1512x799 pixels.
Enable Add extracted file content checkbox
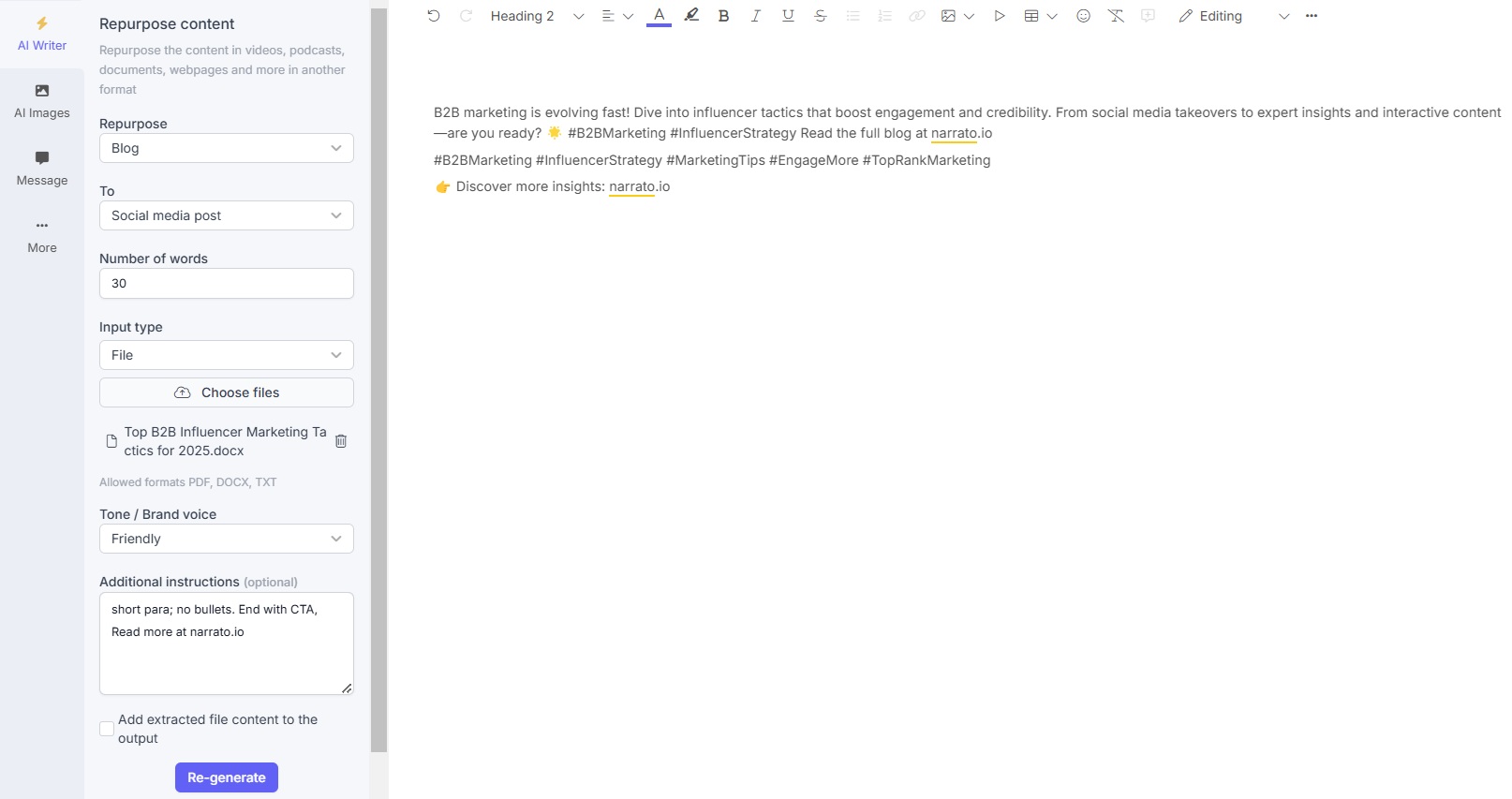click(107, 729)
